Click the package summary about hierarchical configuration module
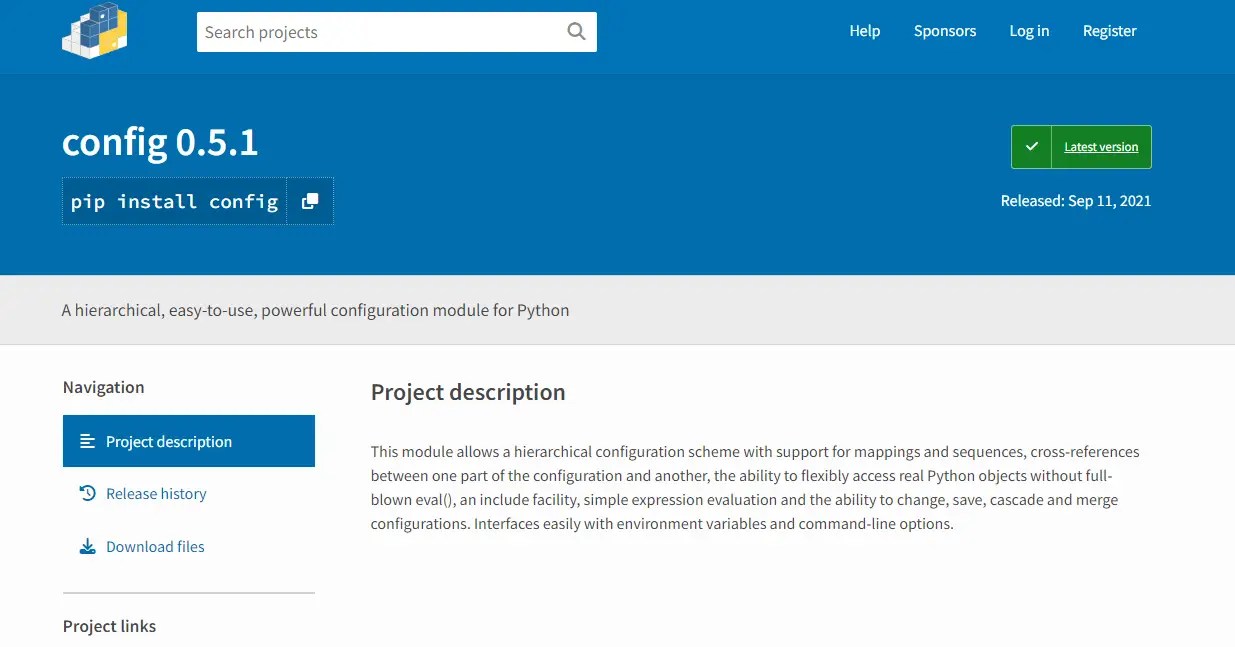 (315, 310)
